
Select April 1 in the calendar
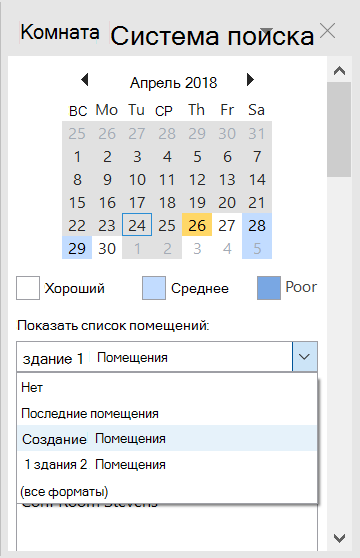(x=77, y=156)
